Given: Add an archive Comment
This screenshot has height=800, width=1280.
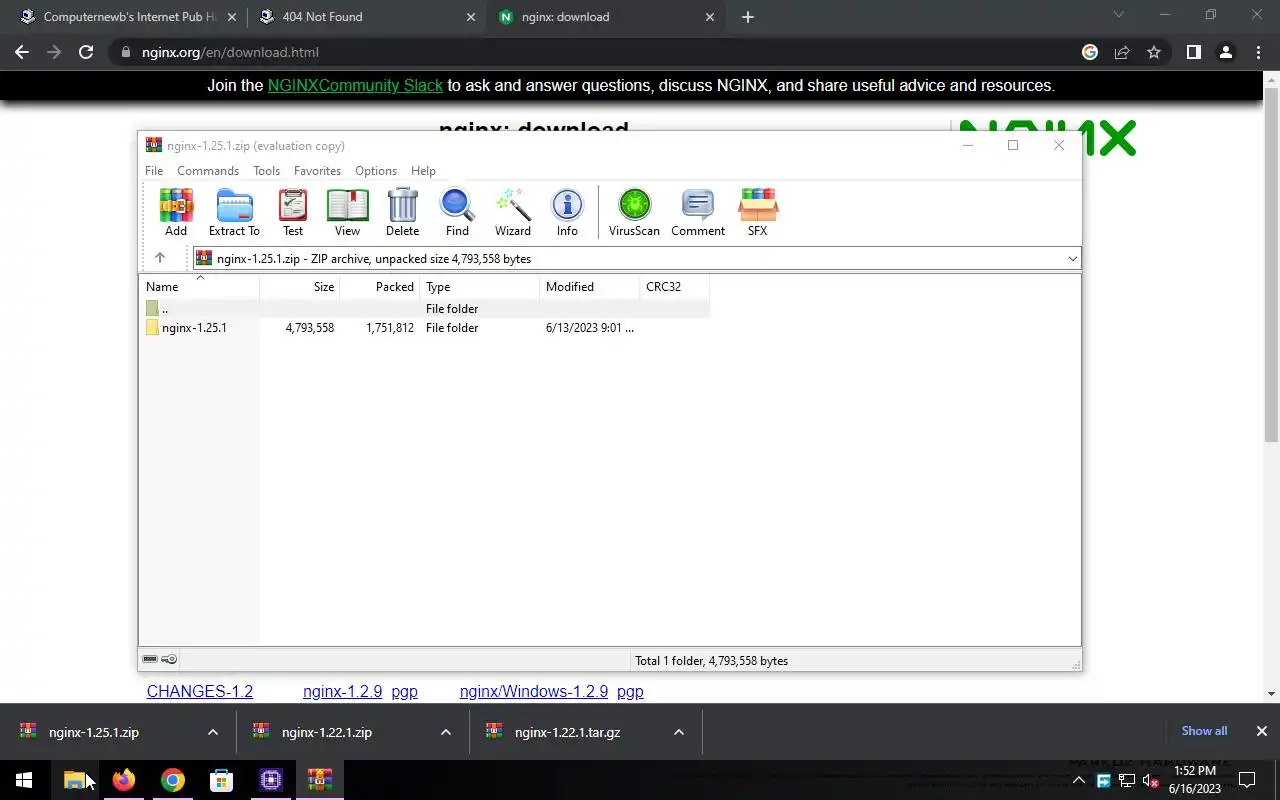Looking at the screenshot, I should click(698, 213).
